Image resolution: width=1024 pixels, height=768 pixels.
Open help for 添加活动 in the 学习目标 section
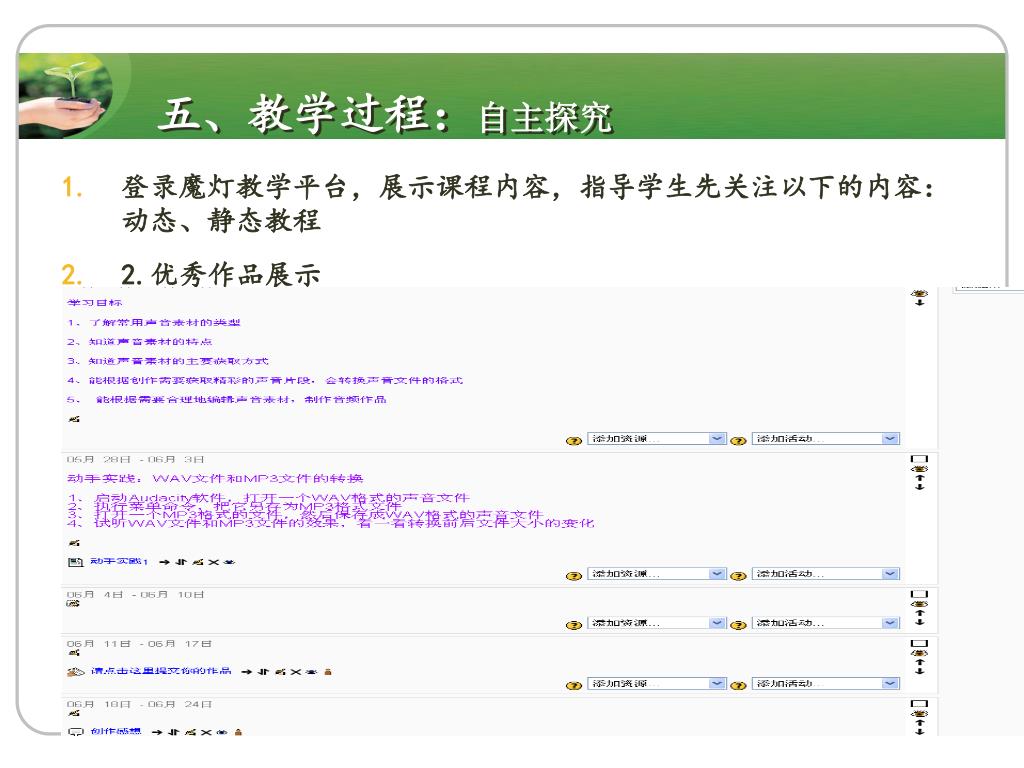pos(738,441)
